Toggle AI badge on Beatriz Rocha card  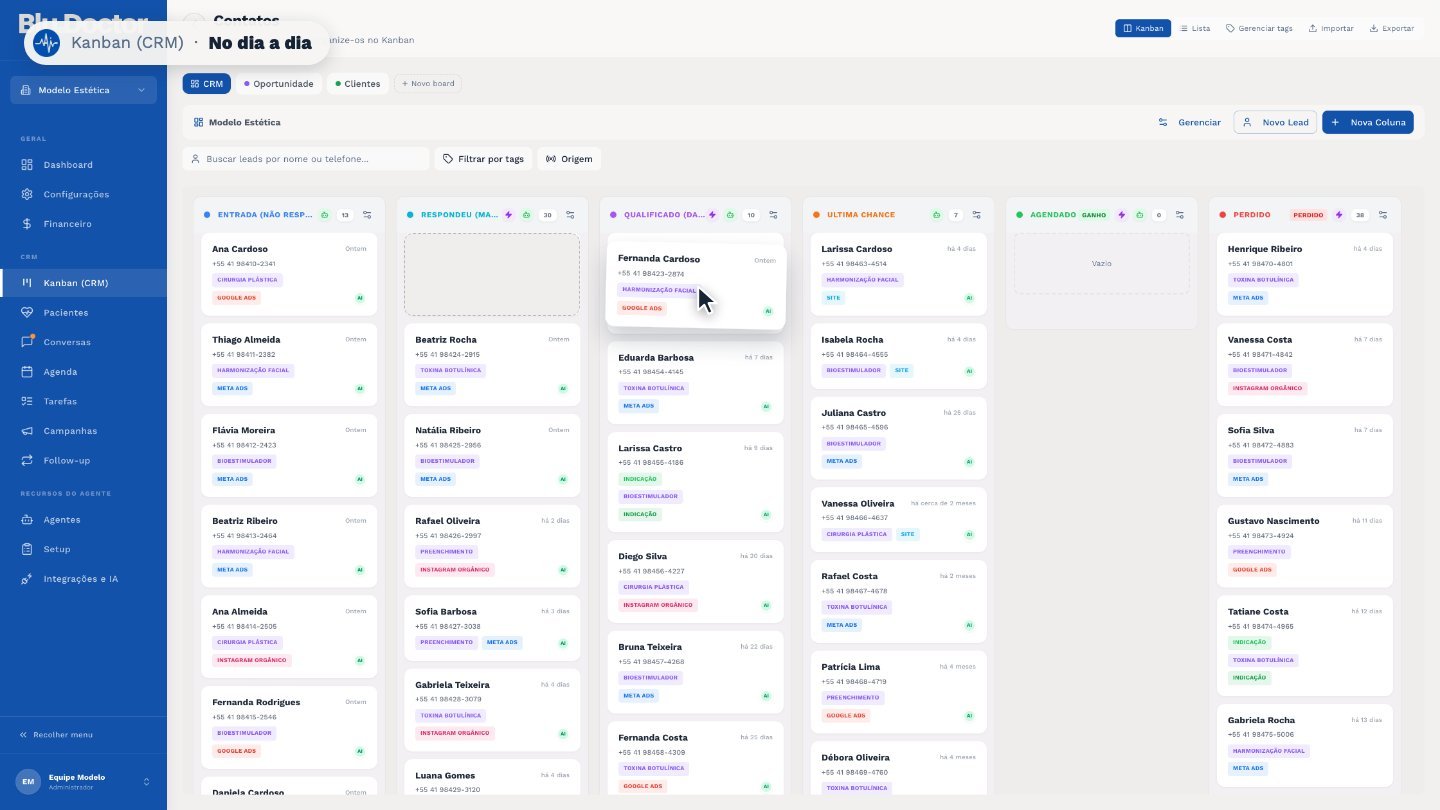[563, 388]
